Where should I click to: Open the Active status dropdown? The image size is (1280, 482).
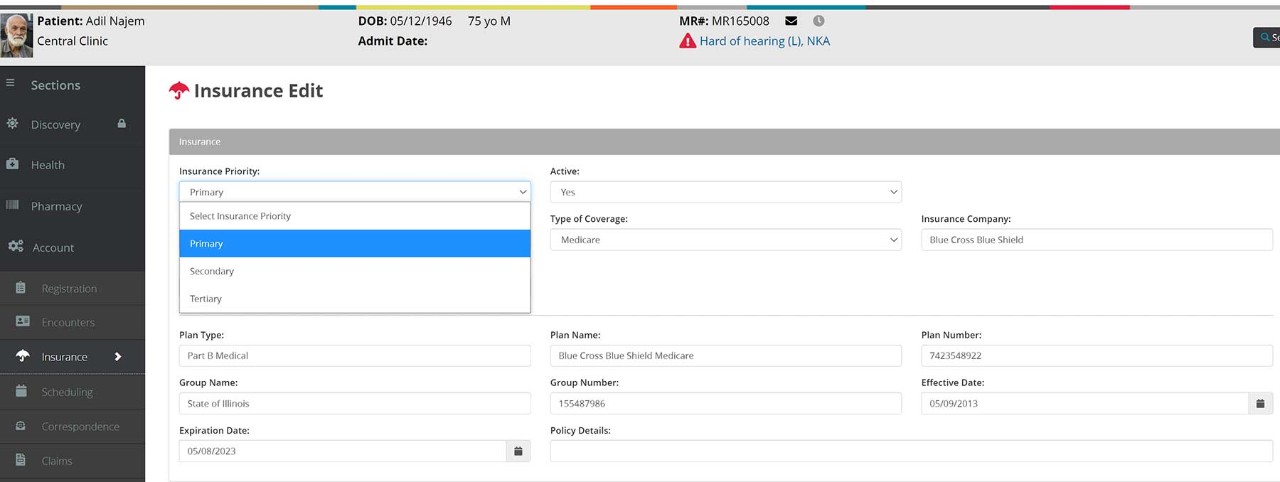pos(725,192)
